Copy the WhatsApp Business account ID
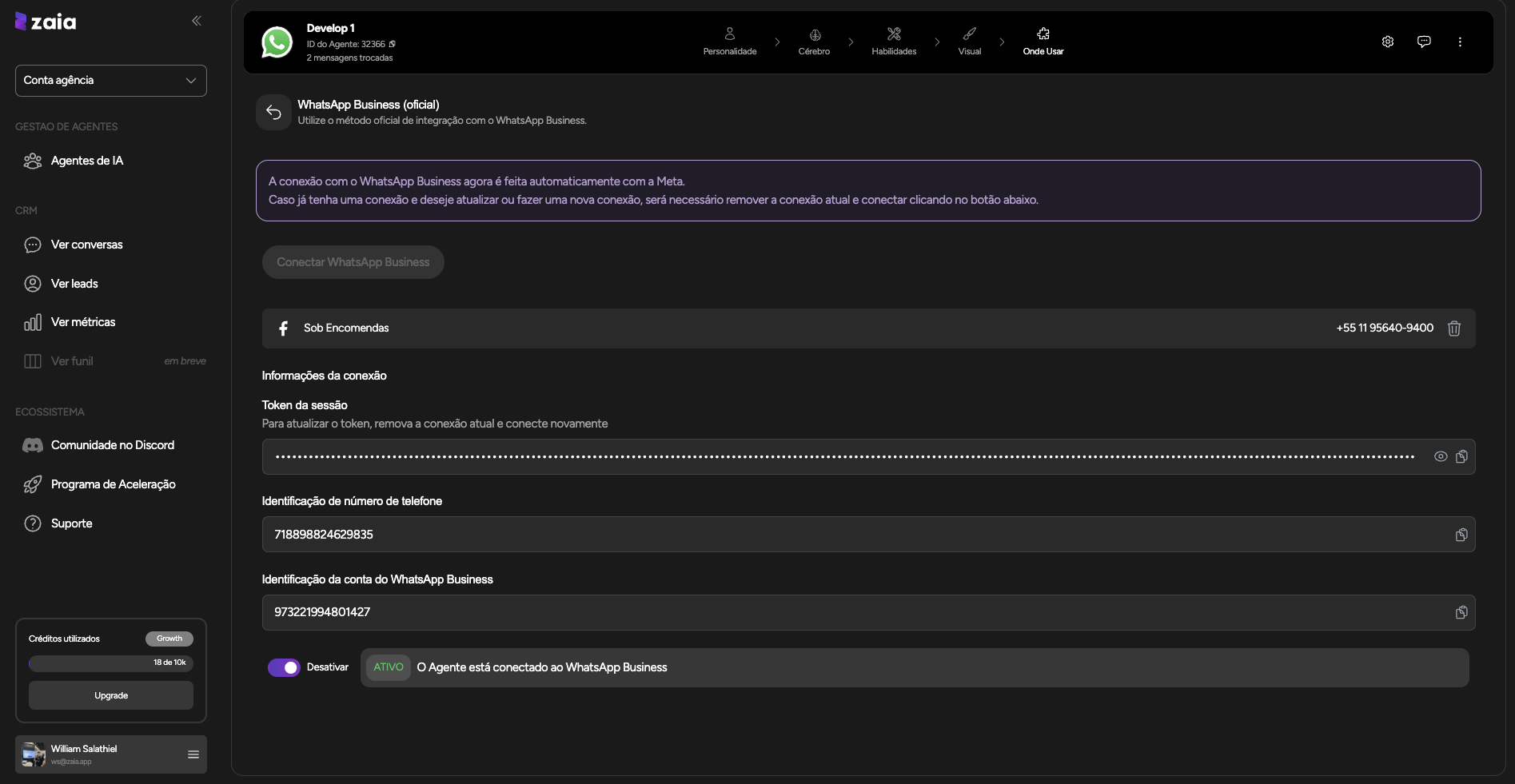Image resolution: width=1515 pixels, height=784 pixels. coord(1461,612)
